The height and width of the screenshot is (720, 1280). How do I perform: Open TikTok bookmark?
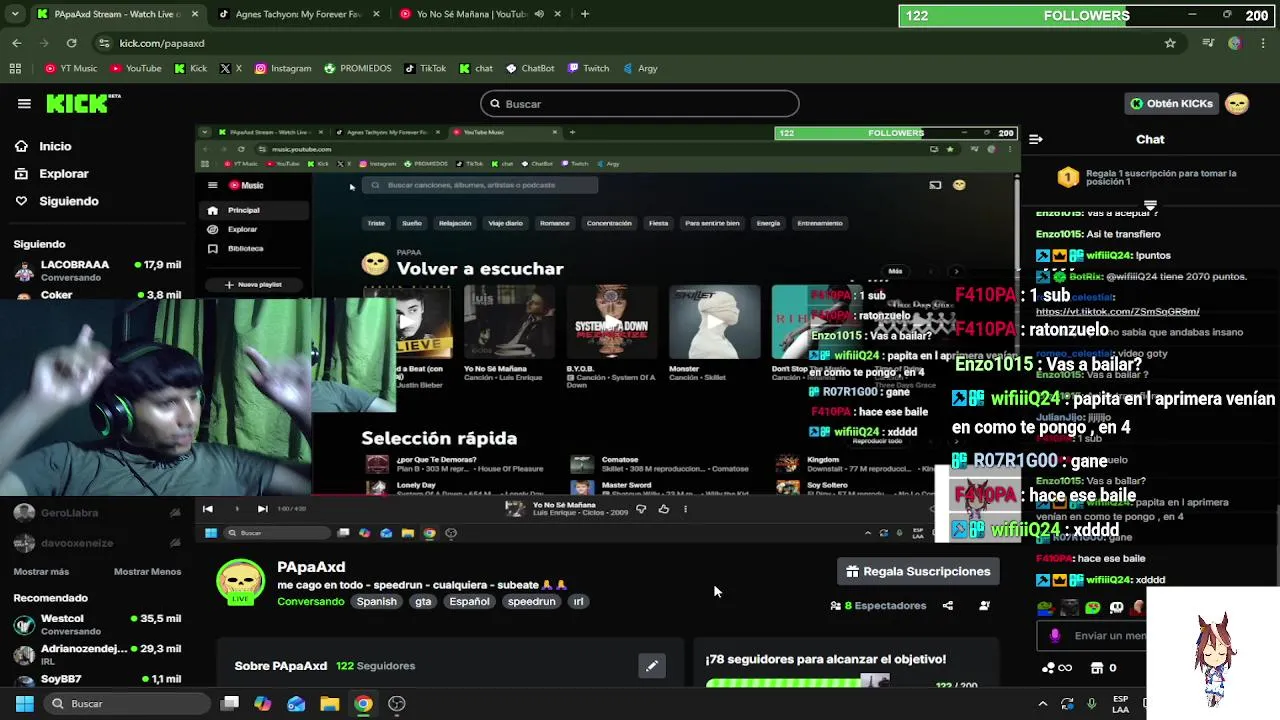coord(425,68)
